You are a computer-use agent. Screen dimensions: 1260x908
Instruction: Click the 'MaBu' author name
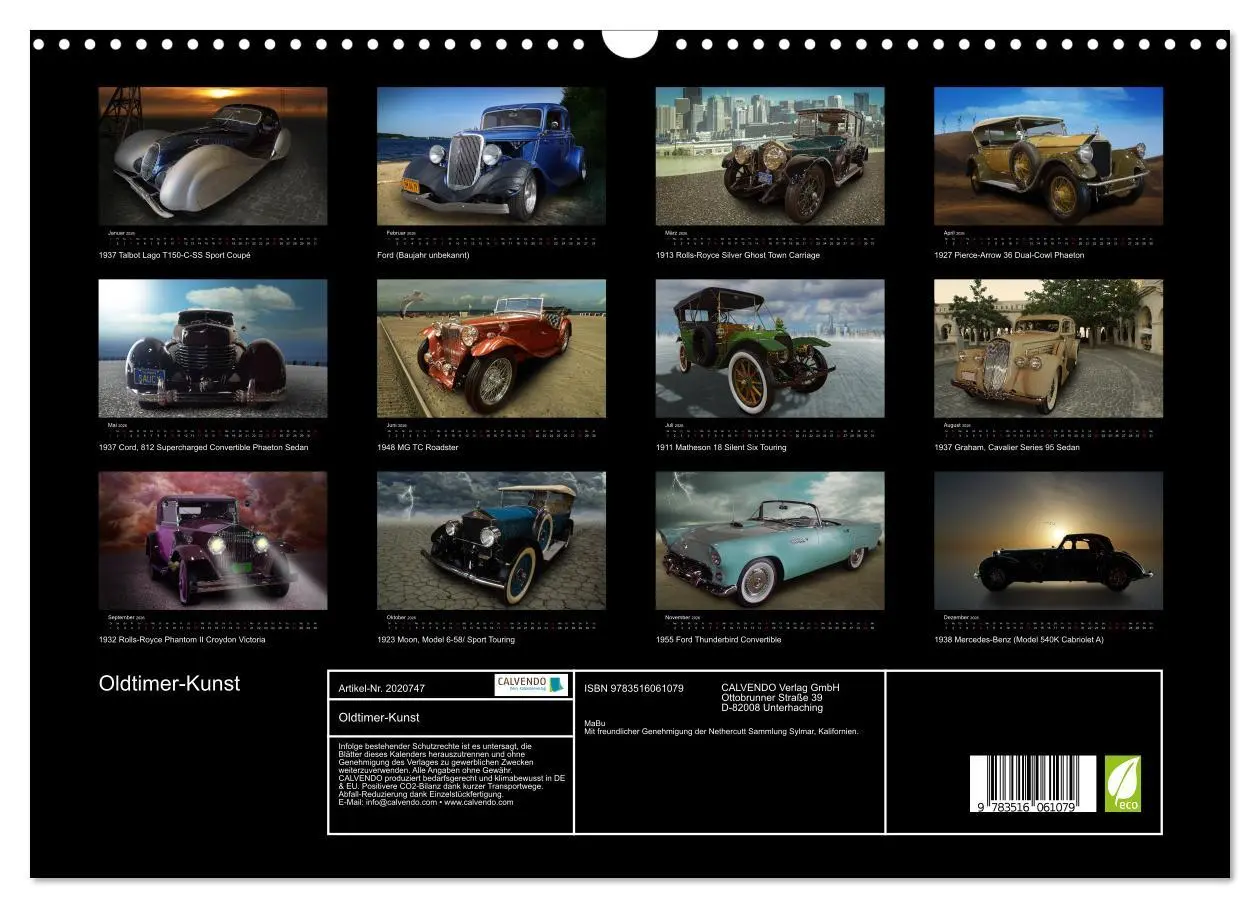pos(594,723)
